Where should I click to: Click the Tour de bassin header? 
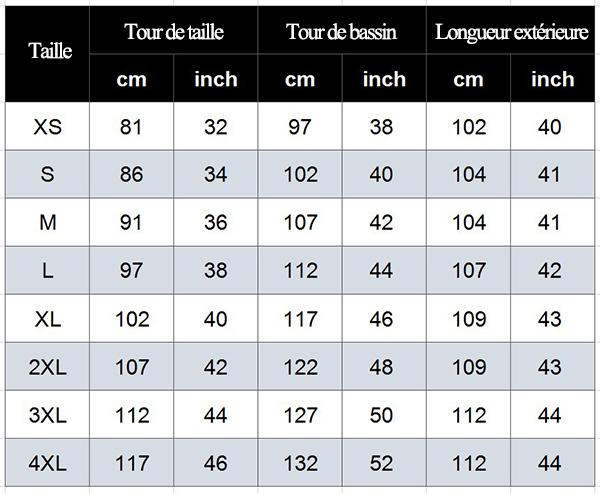pyautogui.click(x=342, y=30)
